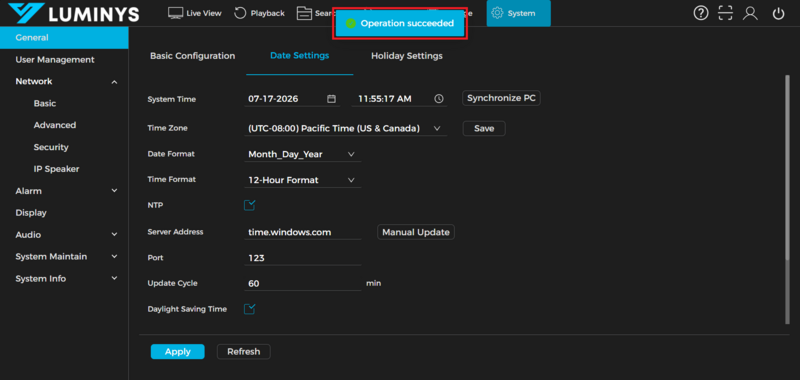Click the 'Server Address' label

[176, 232]
